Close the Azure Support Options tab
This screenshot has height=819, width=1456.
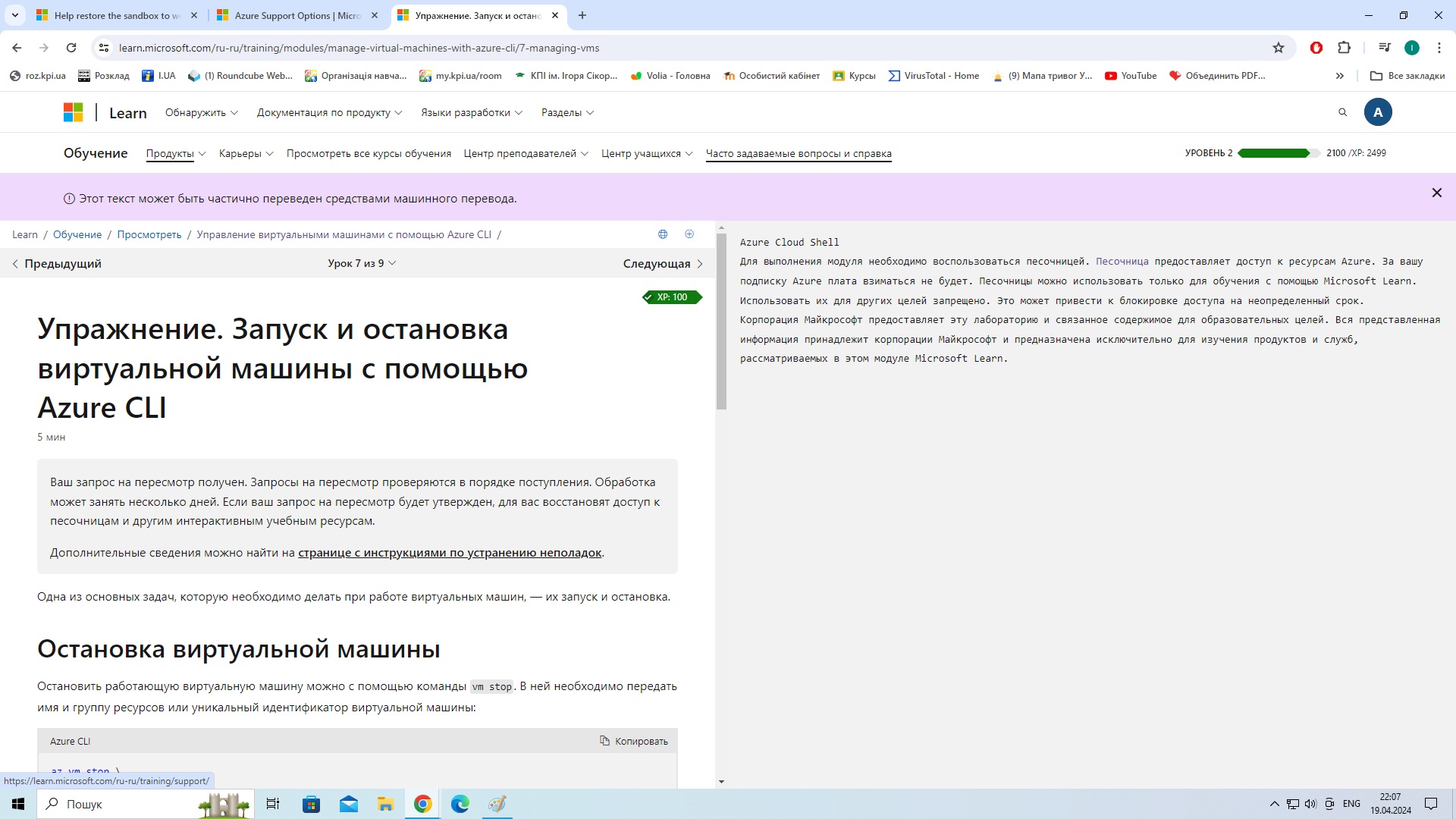(375, 15)
